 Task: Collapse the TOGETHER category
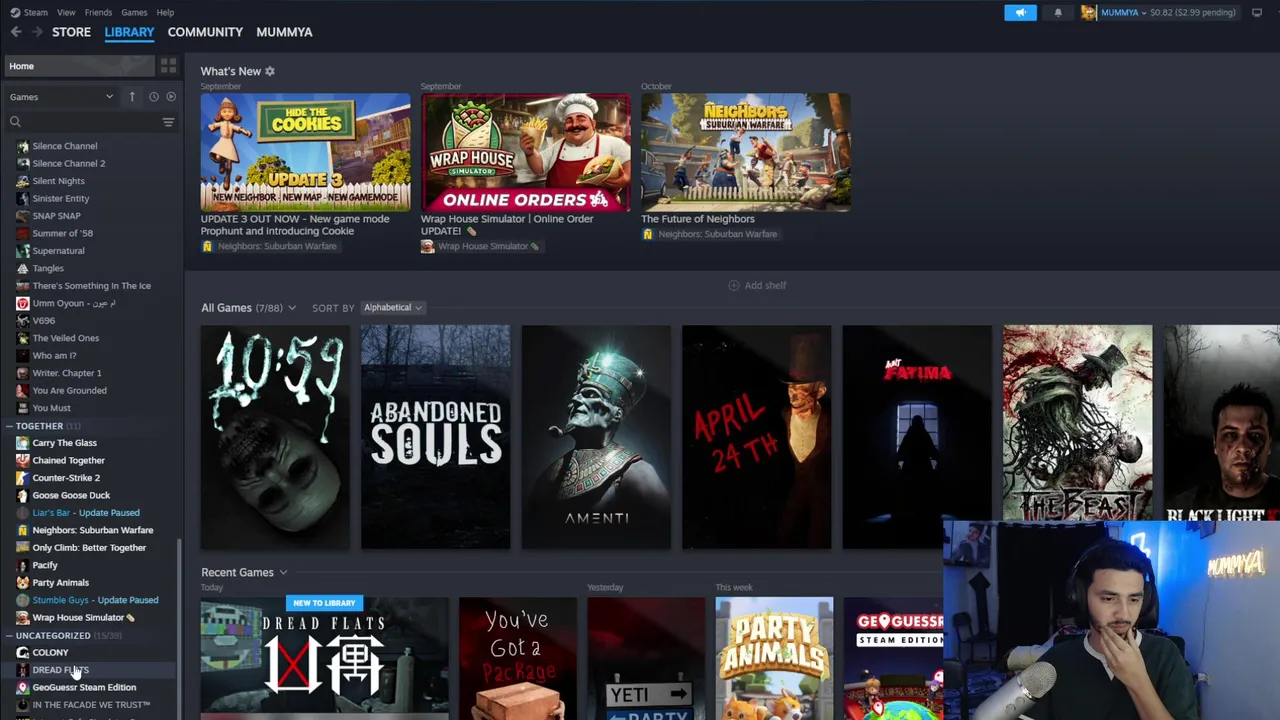pyautogui.click(x=9, y=426)
